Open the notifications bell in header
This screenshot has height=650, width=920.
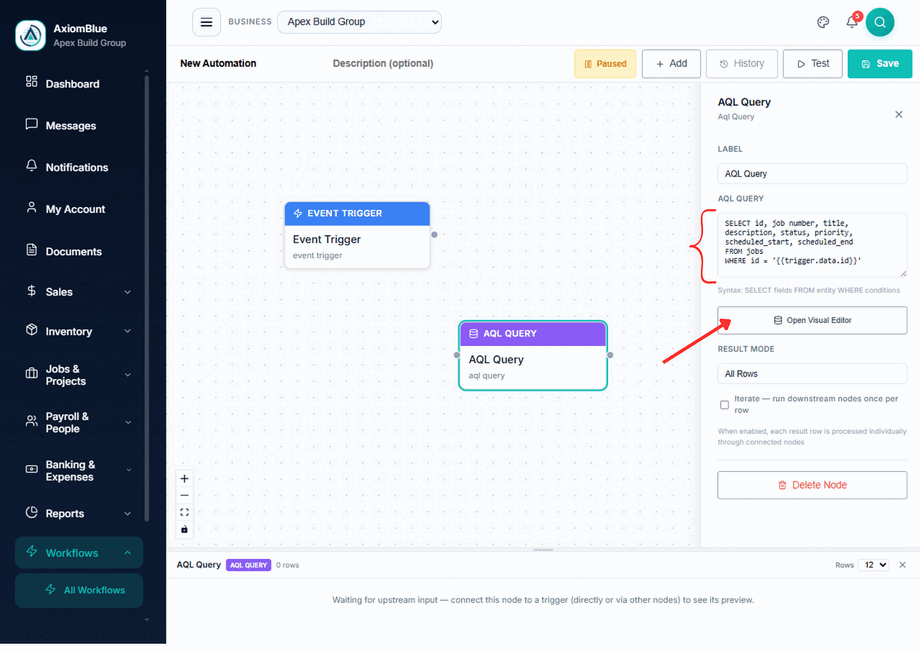pyautogui.click(x=852, y=22)
